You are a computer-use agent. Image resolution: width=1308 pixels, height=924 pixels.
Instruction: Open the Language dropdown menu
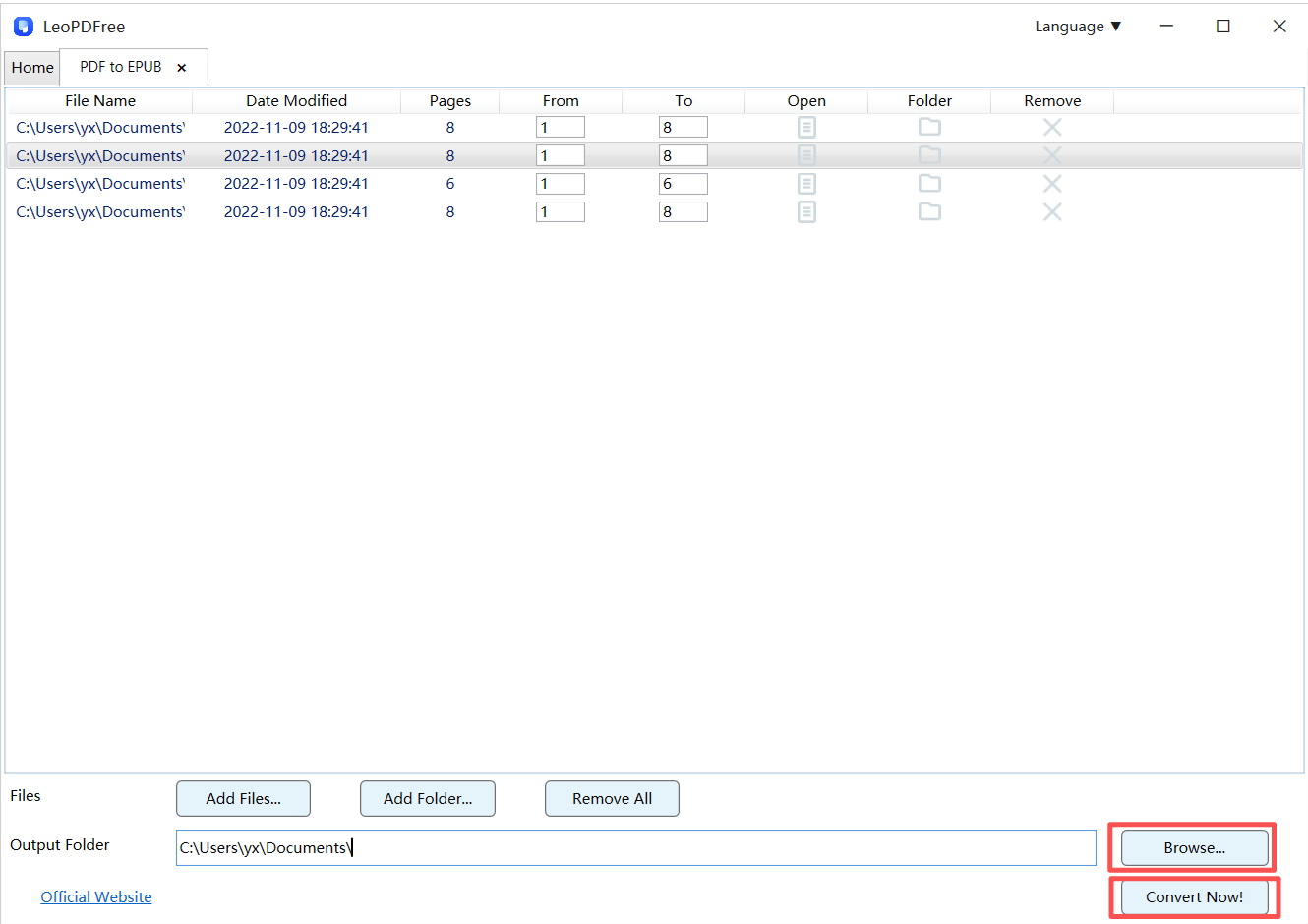pos(1078,27)
